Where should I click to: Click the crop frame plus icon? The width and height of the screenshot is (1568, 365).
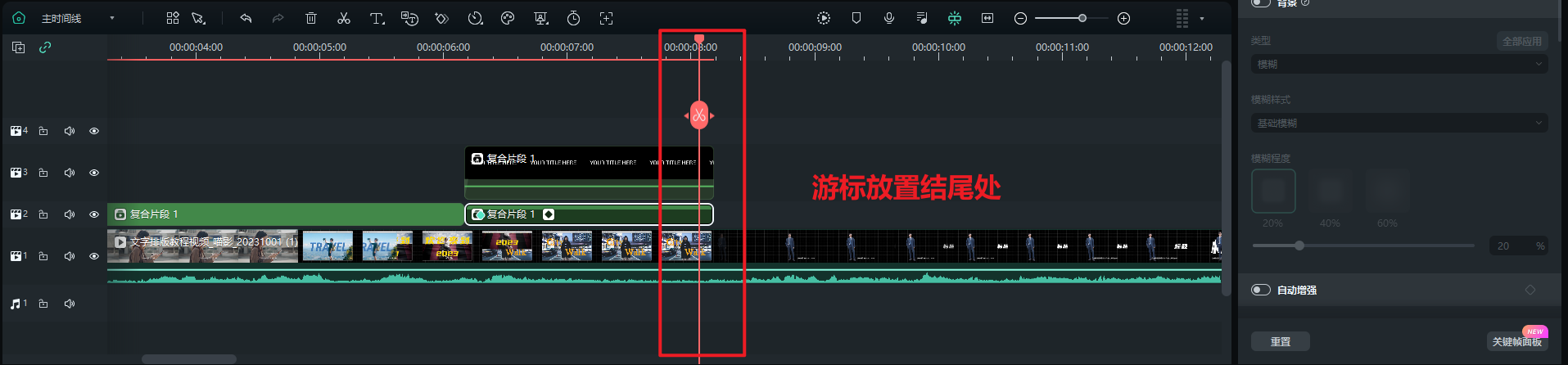pos(606,18)
